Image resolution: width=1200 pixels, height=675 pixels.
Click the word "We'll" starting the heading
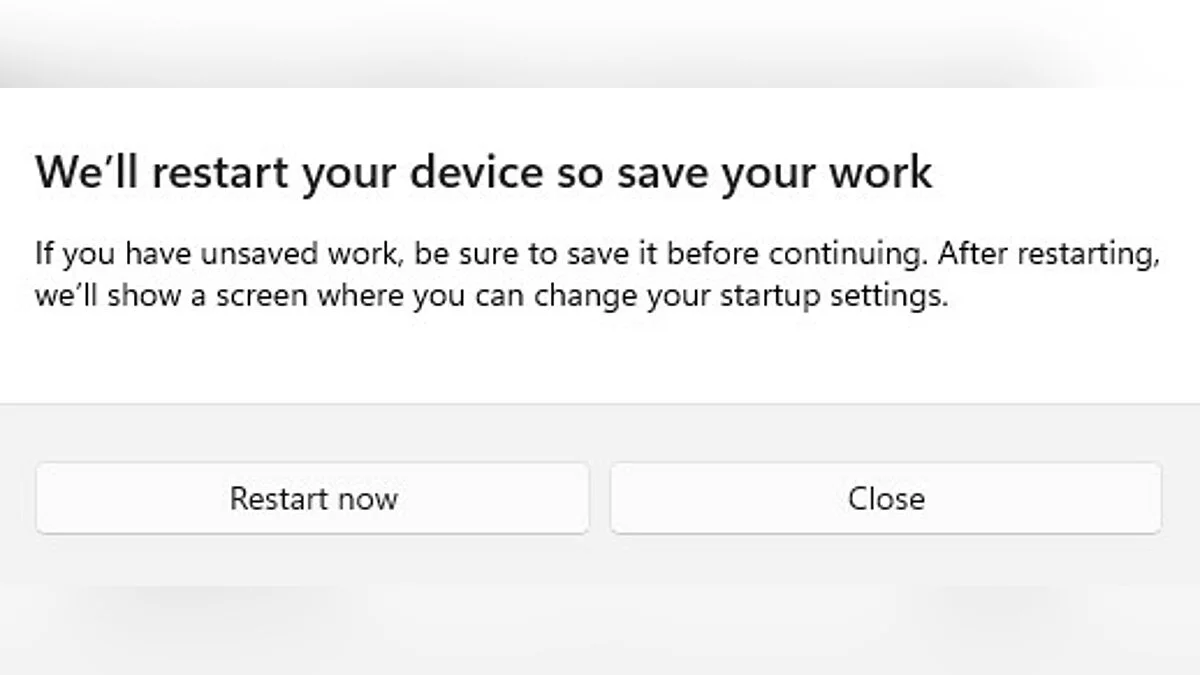(x=79, y=172)
